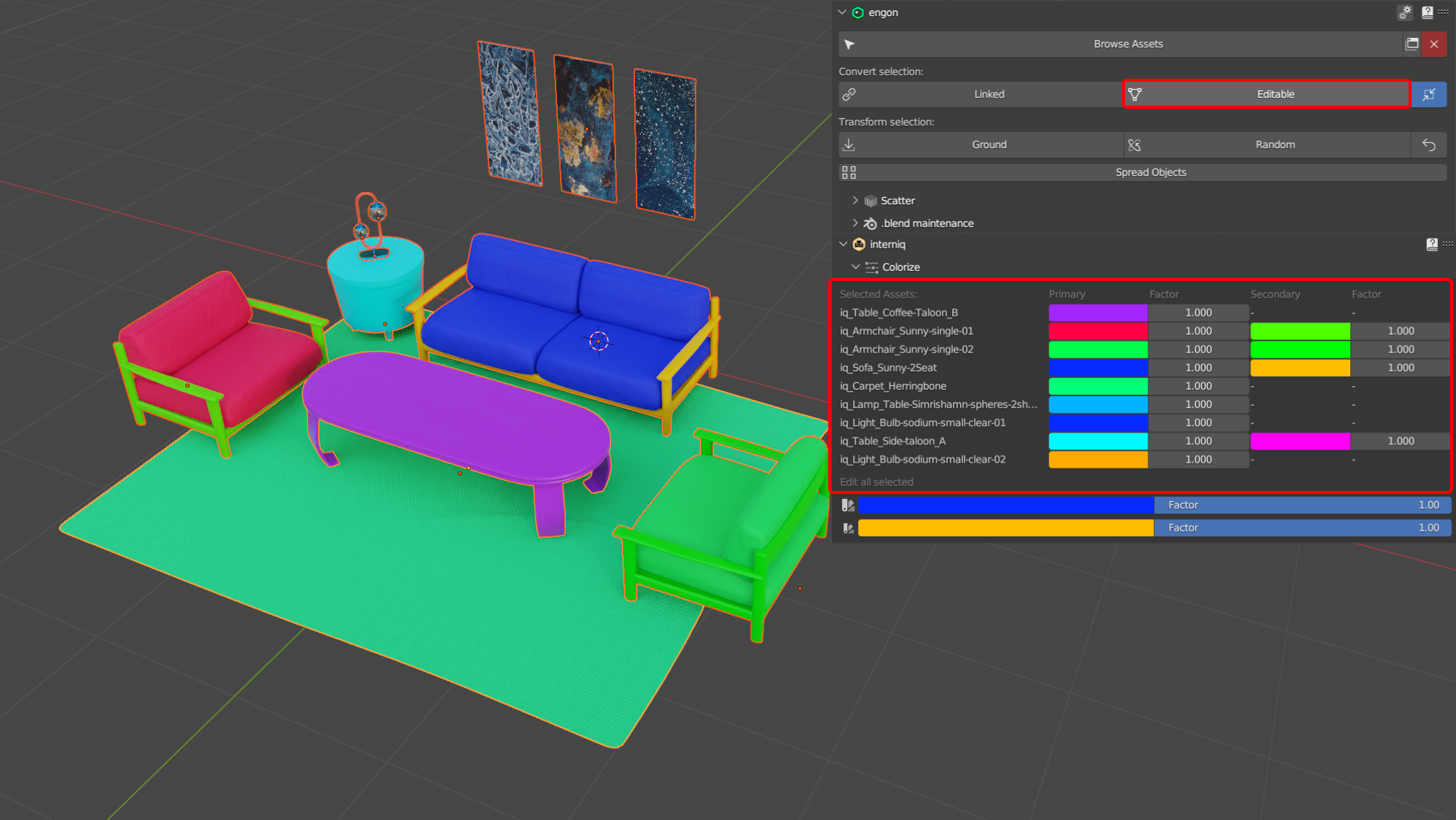
Task: Toggle the blue snap icon next to Editable
Action: (1429, 94)
